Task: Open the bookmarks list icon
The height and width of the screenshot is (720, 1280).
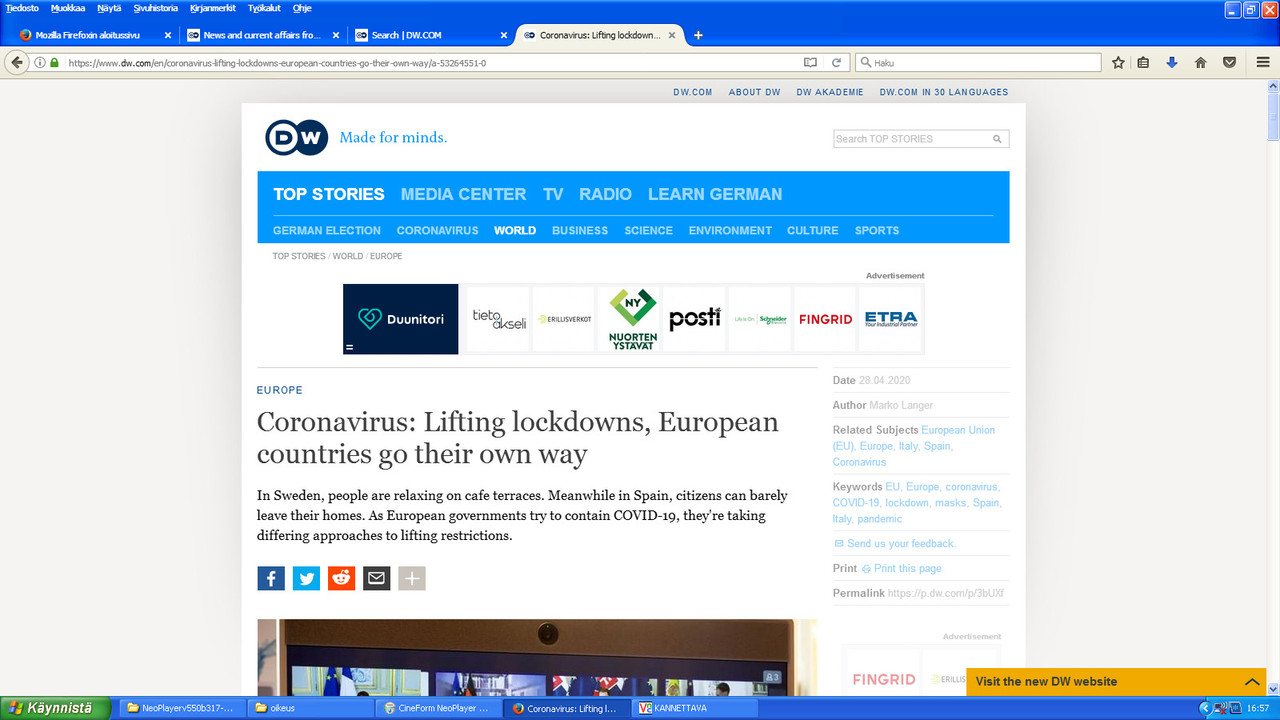Action: (x=1143, y=62)
